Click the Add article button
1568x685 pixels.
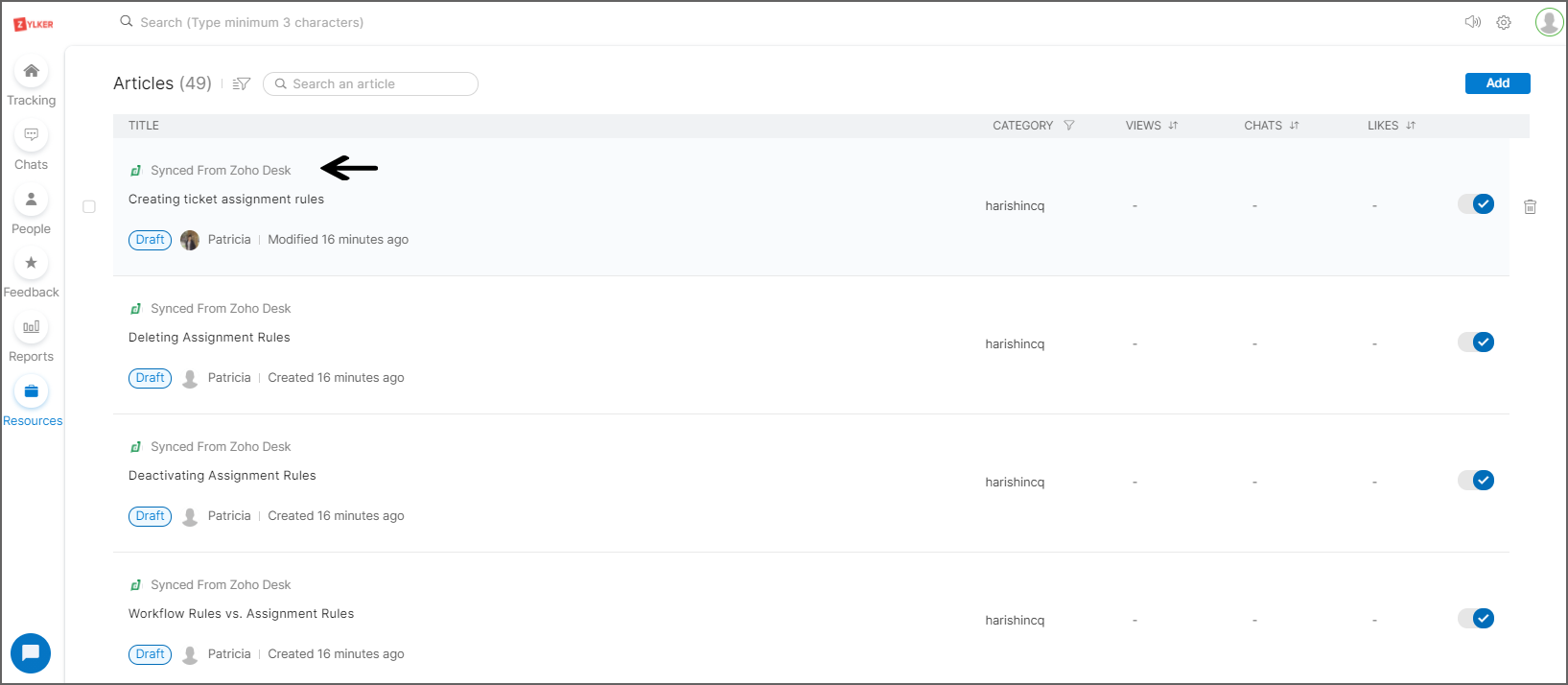pyautogui.click(x=1497, y=83)
